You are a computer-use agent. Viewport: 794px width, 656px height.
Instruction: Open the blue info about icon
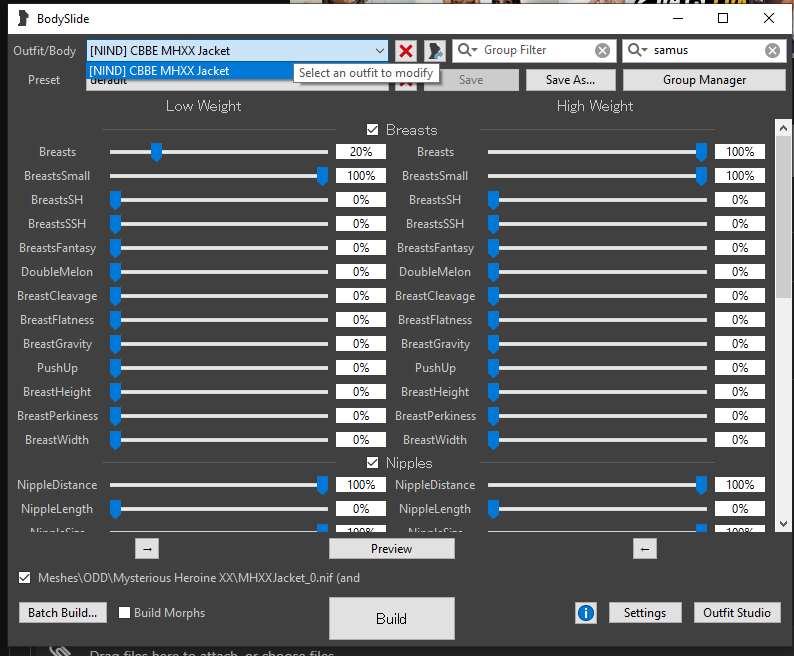click(x=586, y=613)
